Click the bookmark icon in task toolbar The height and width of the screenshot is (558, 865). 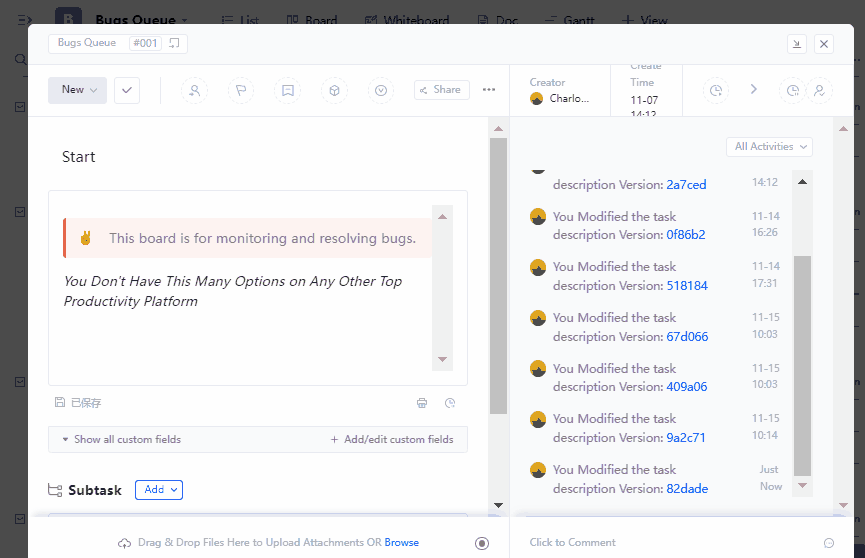(x=288, y=90)
